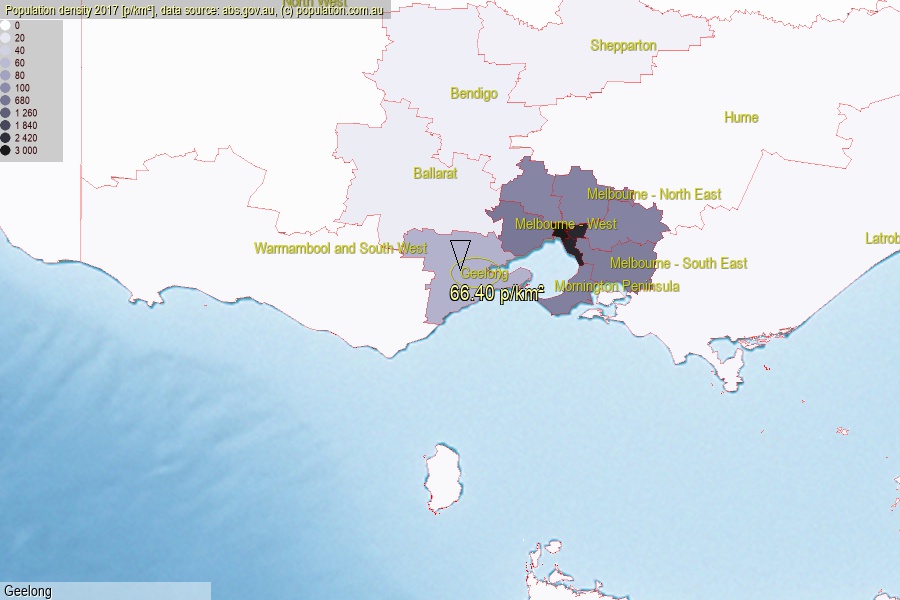This screenshot has height=600, width=900.
Task: Click the legend swatch for 2 420
Action: pos(5,138)
